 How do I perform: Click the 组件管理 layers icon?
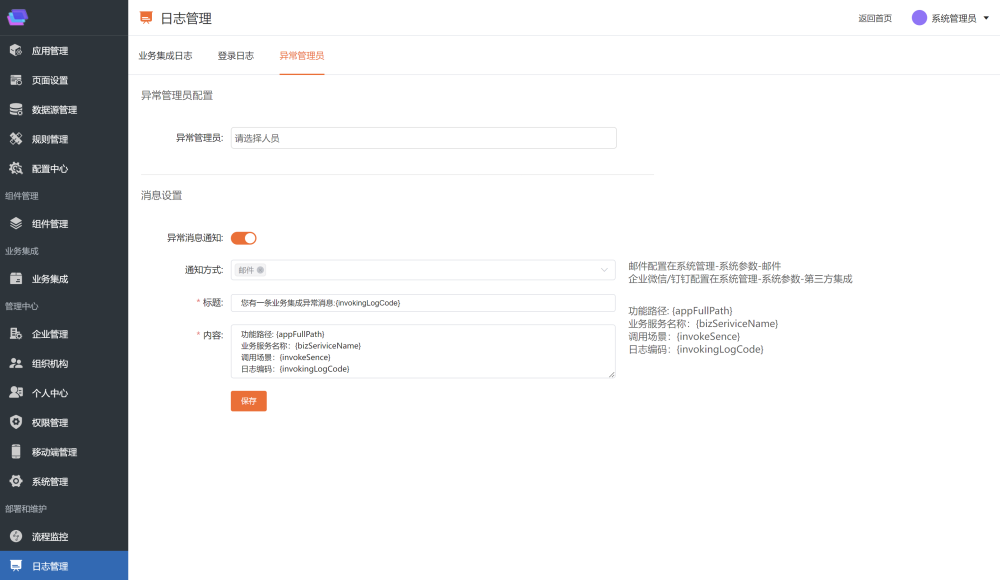(x=16, y=224)
